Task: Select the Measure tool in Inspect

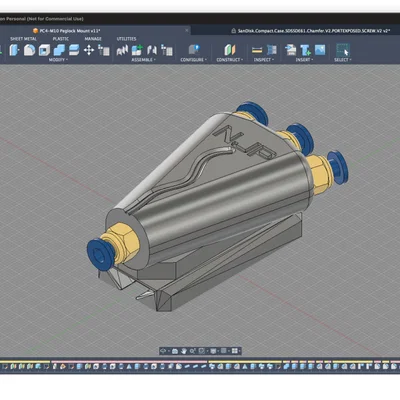Action: click(x=257, y=50)
